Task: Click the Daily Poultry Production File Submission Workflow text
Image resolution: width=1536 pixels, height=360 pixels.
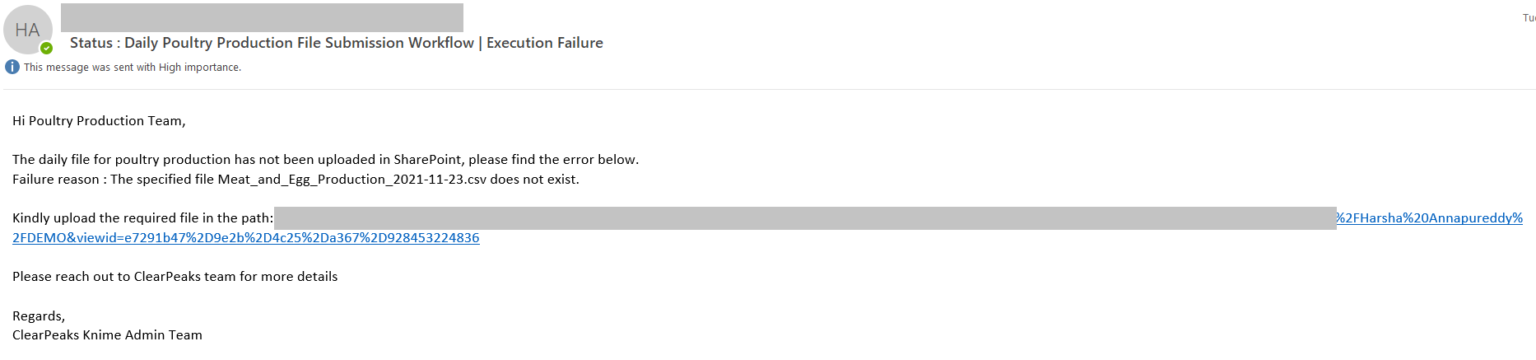Action: 297,43
